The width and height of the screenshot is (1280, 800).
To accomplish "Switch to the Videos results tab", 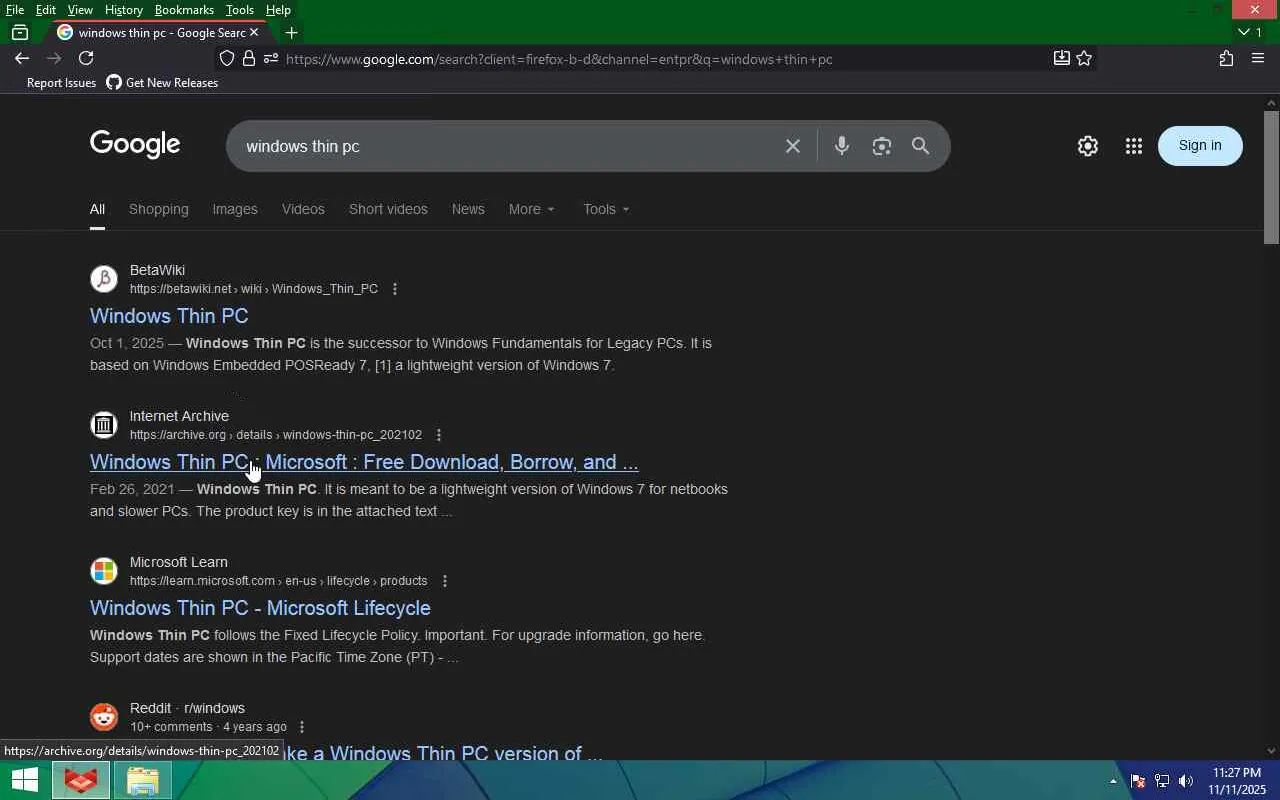I will [303, 209].
